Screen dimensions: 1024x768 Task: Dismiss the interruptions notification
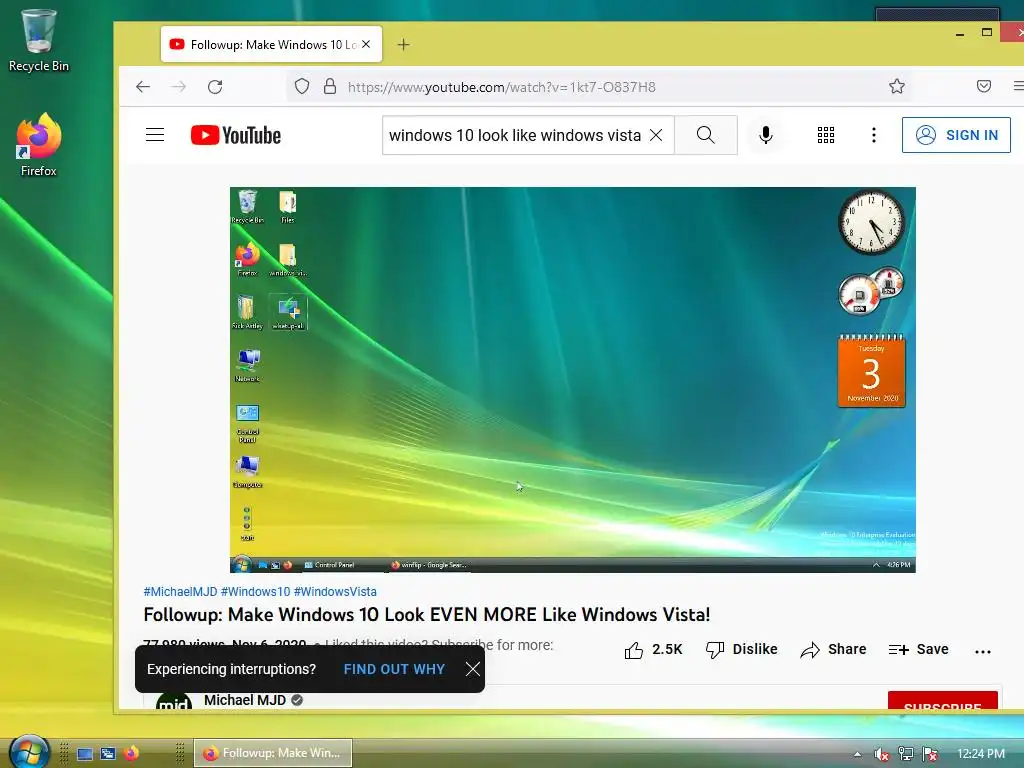473,669
